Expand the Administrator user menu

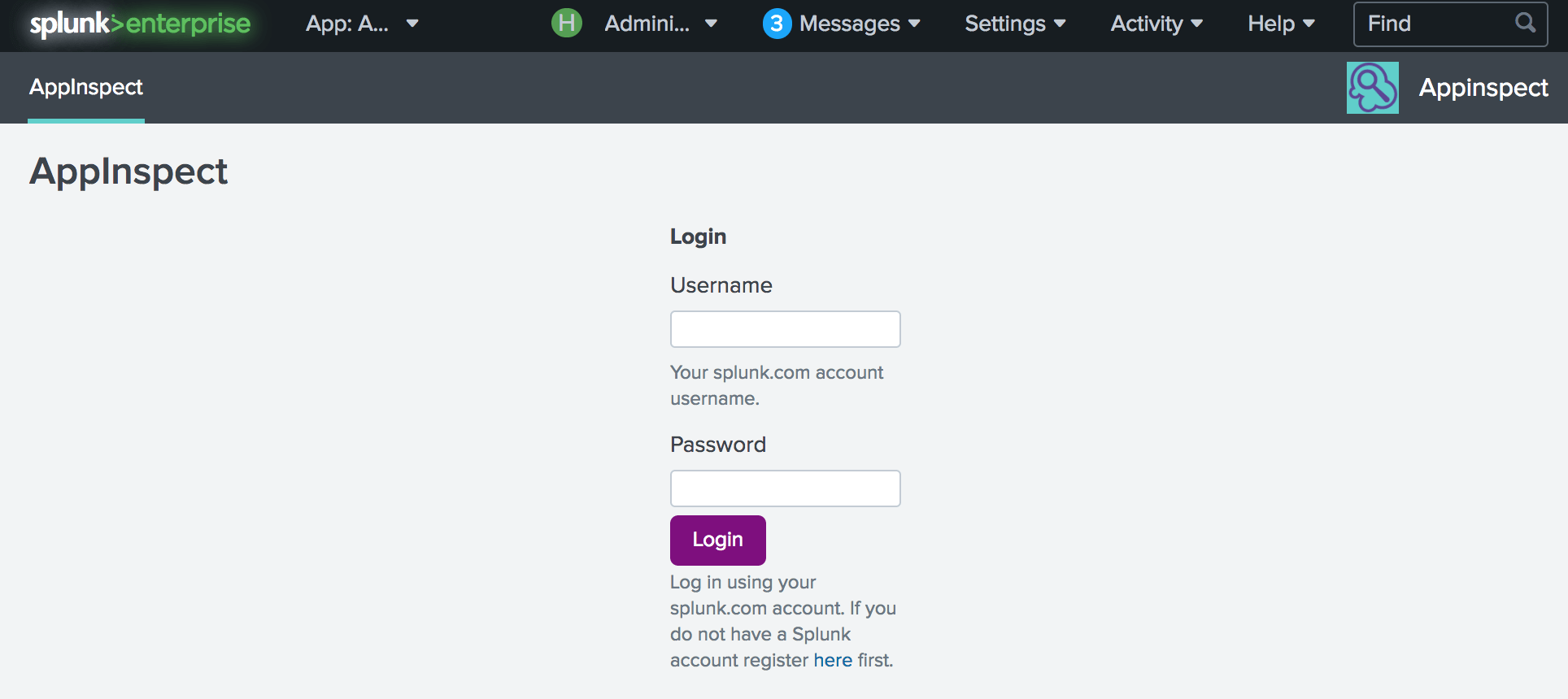point(660,24)
